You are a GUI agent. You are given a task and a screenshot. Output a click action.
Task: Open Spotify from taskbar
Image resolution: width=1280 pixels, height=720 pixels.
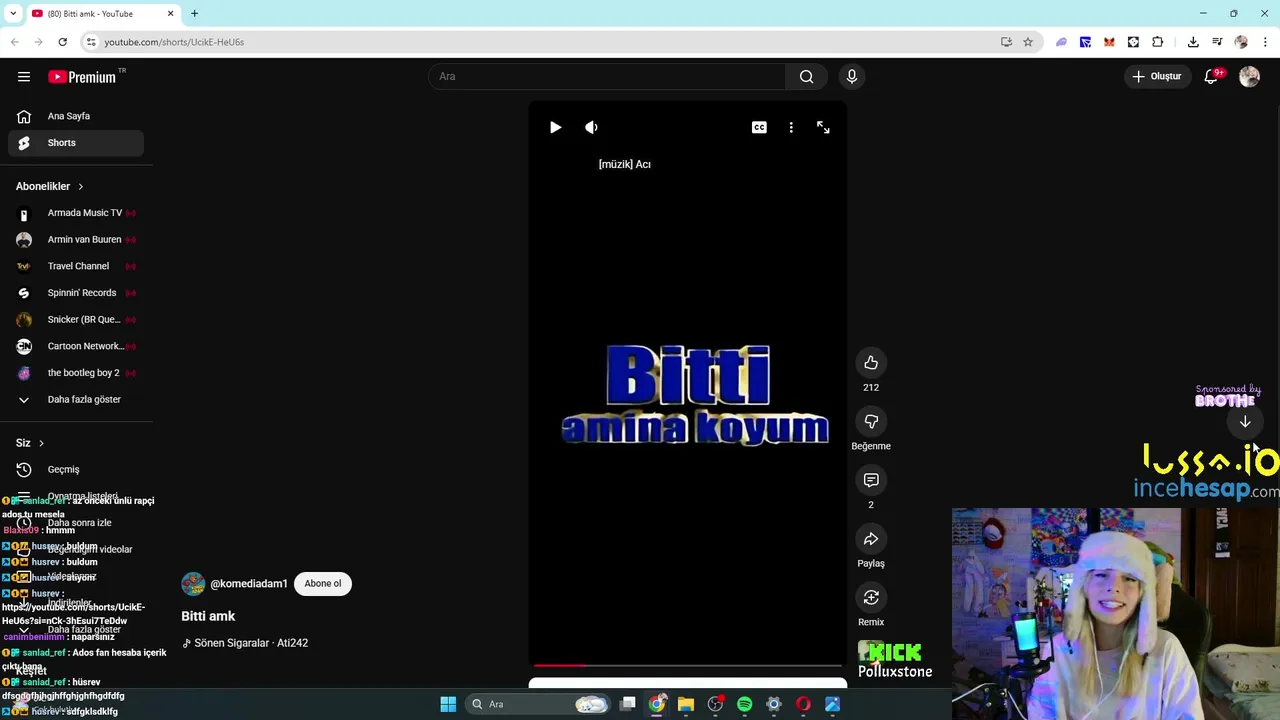tap(744, 704)
